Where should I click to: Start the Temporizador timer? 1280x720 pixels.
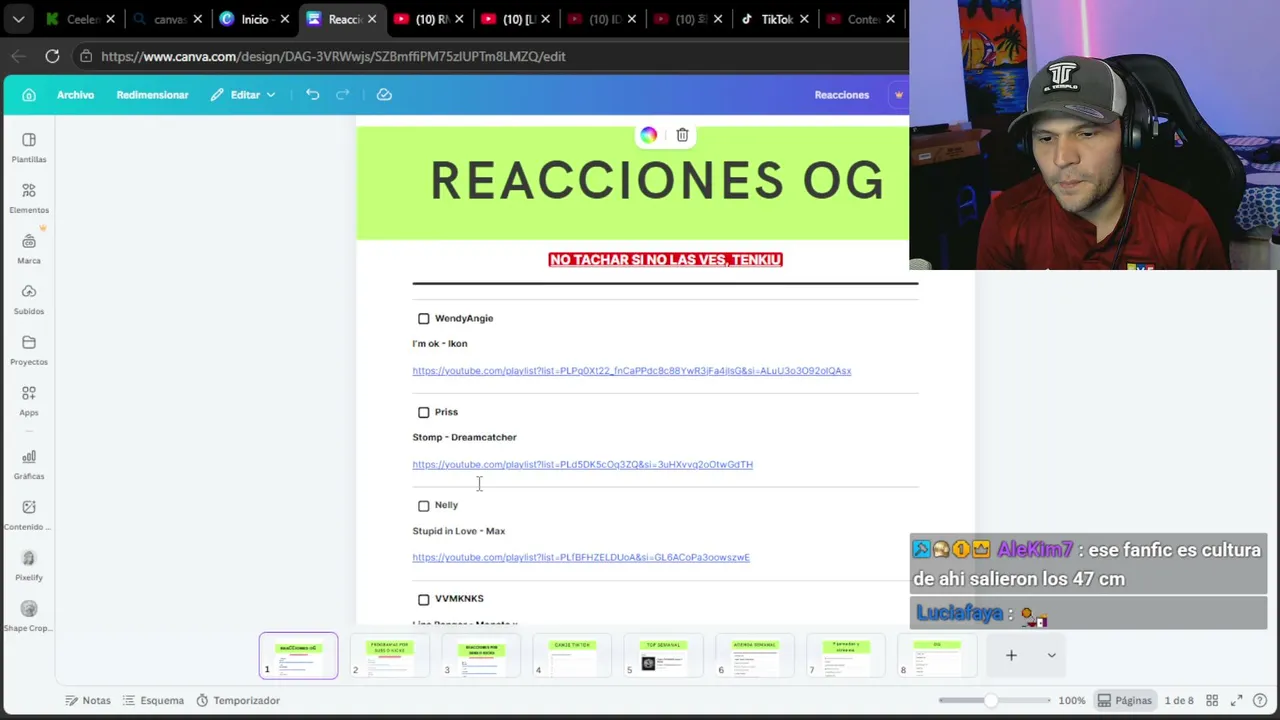[x=238, y=700]
